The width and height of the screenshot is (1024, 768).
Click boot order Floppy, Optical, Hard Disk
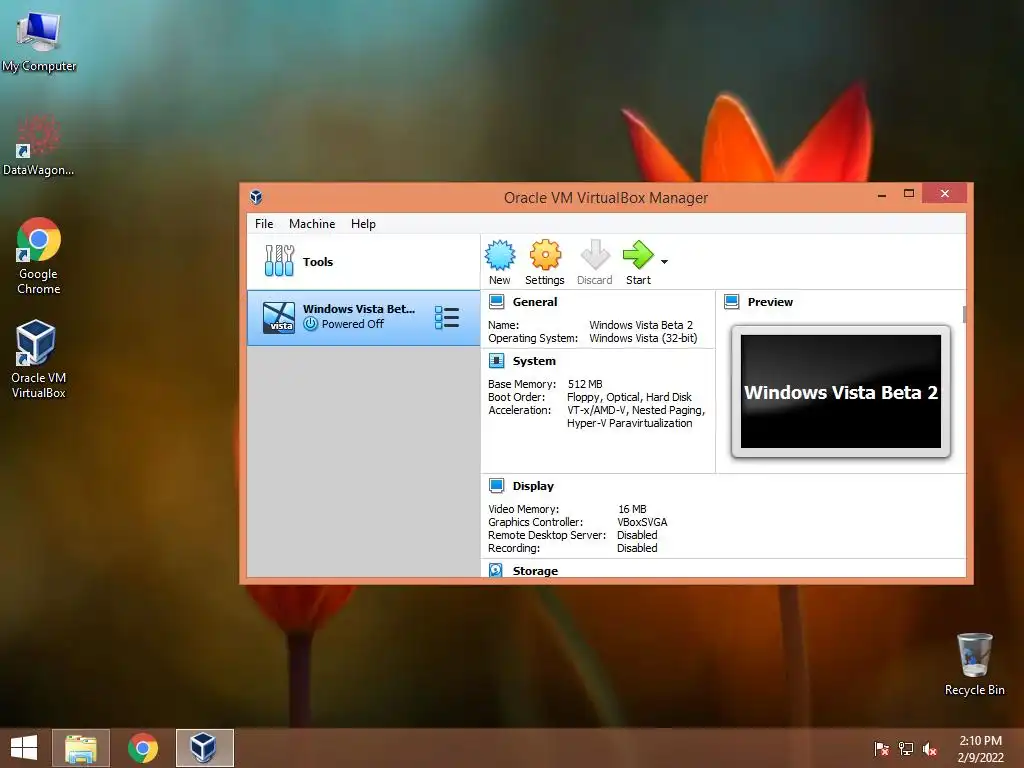point(630,397)
